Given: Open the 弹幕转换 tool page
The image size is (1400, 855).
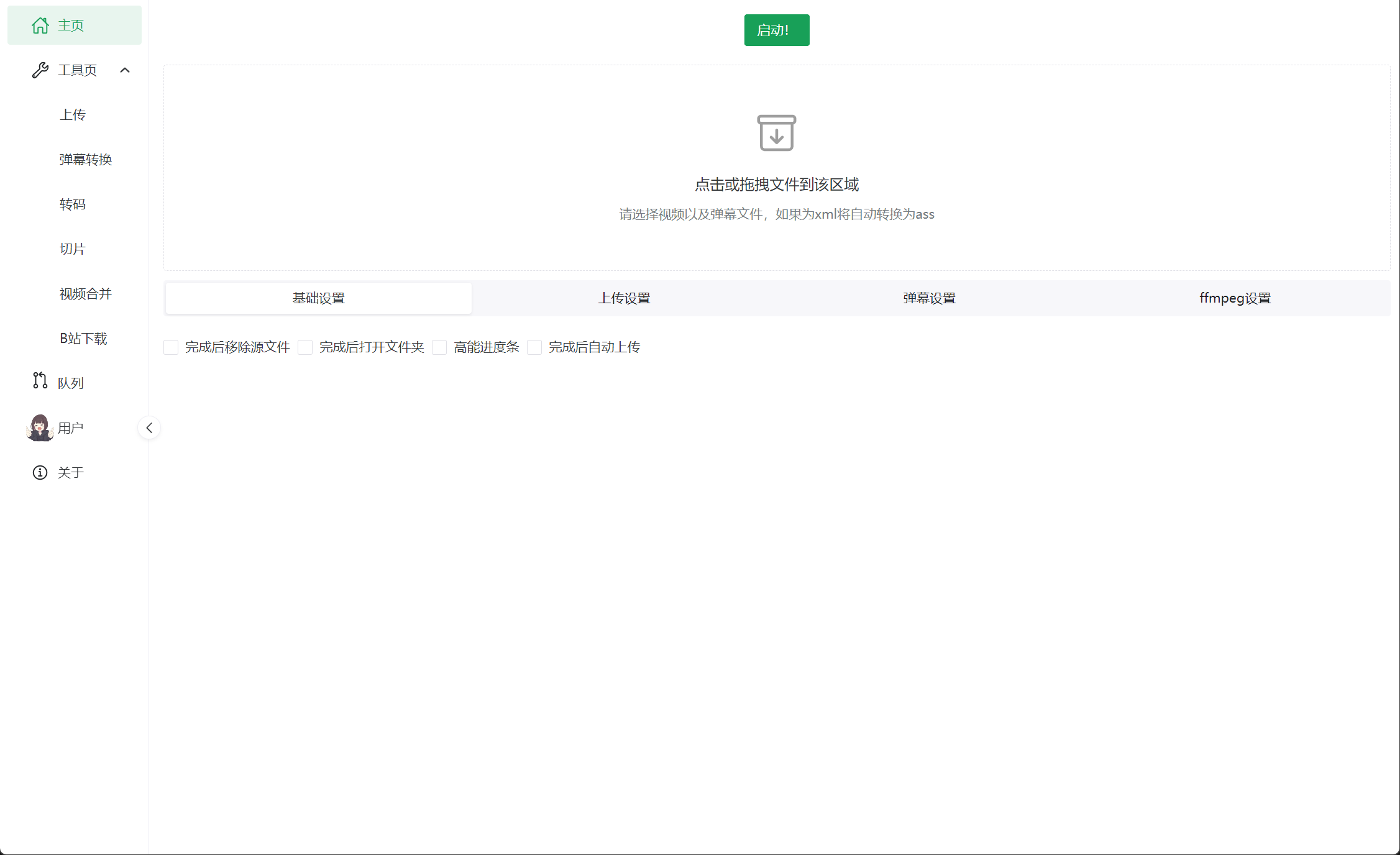Looking at the screenshot, I should tap(86, 159).
